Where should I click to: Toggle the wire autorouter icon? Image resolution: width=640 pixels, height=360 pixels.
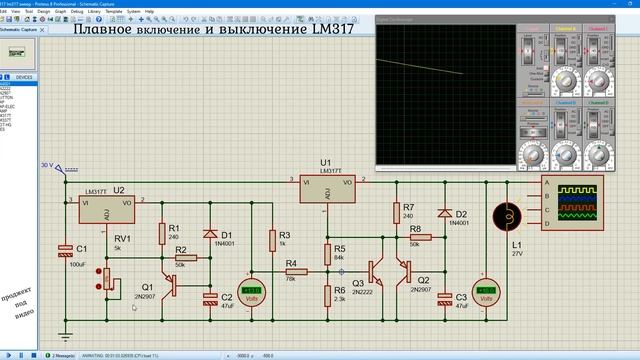click(x=300, y=19)
